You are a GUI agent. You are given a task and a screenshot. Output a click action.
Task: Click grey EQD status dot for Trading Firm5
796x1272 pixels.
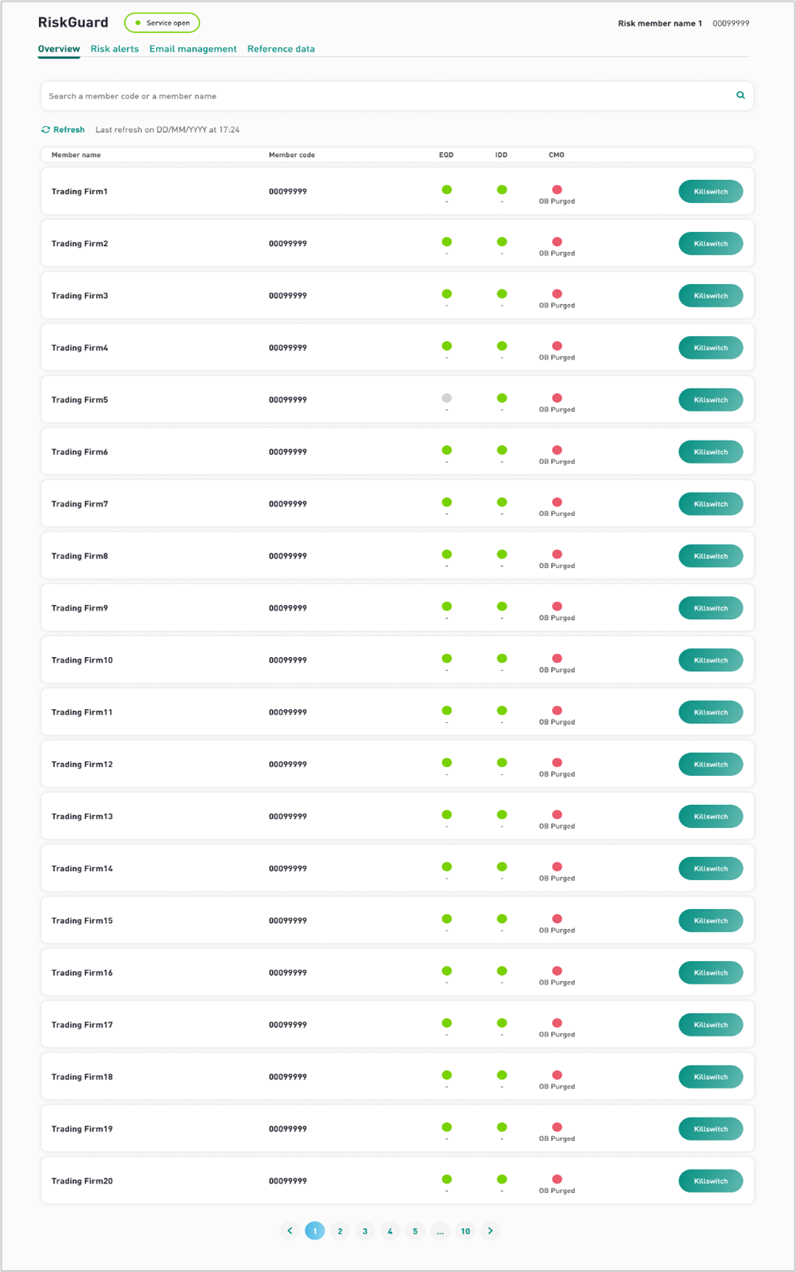pos(447,398)
